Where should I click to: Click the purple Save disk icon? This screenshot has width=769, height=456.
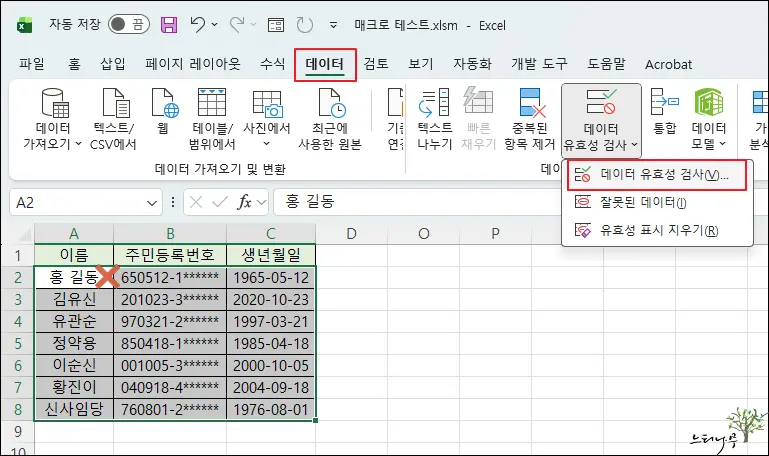pos(169,25)
